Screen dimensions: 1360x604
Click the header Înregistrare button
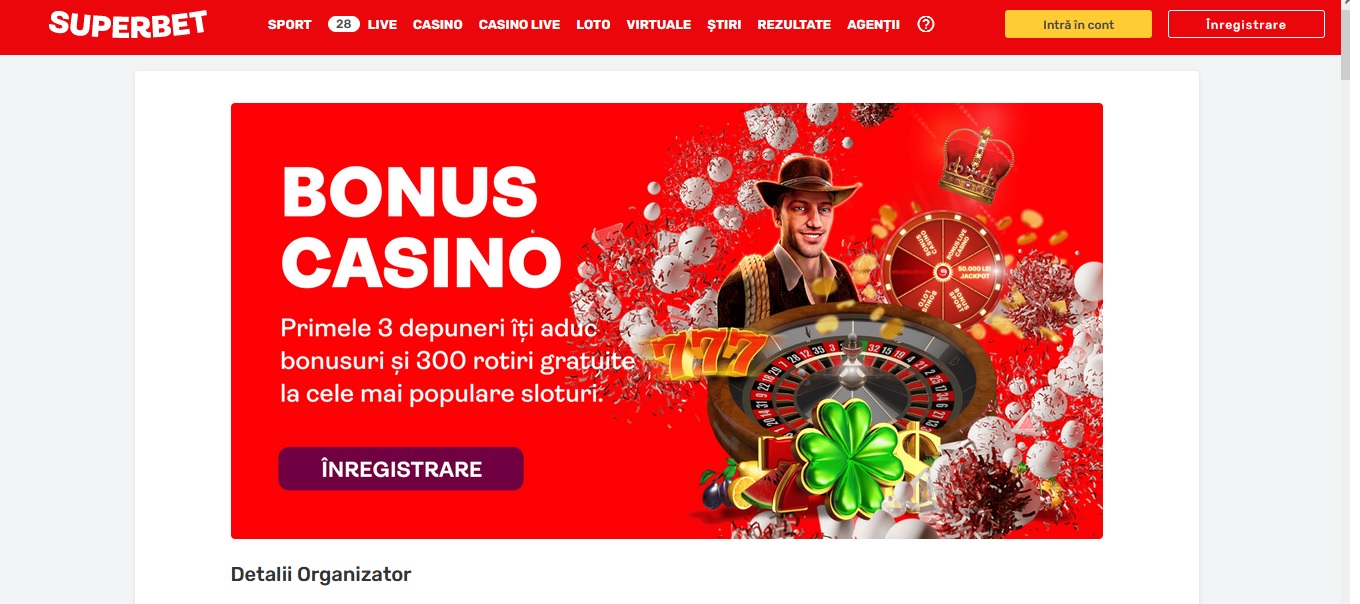1246,24
